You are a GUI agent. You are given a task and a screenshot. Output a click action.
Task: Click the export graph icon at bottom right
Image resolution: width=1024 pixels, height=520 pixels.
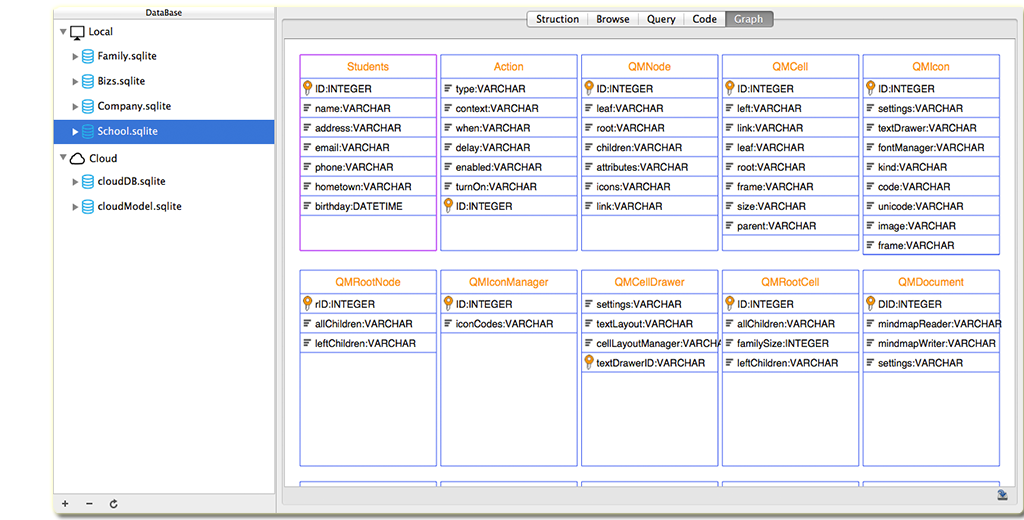pyautogui.click(x=1001, y=494)
